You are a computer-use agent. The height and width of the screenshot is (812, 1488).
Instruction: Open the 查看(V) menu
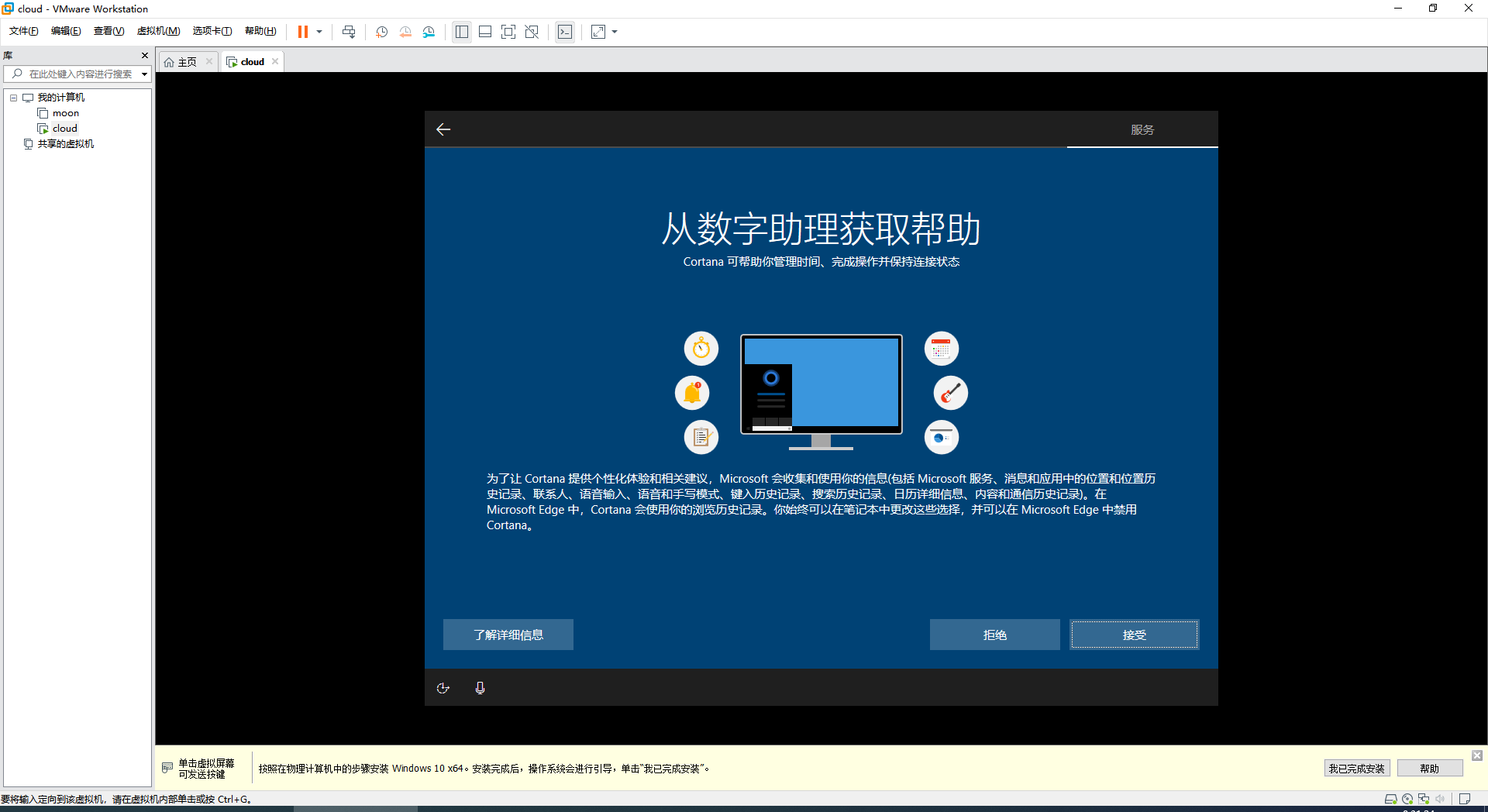(108, 31)
